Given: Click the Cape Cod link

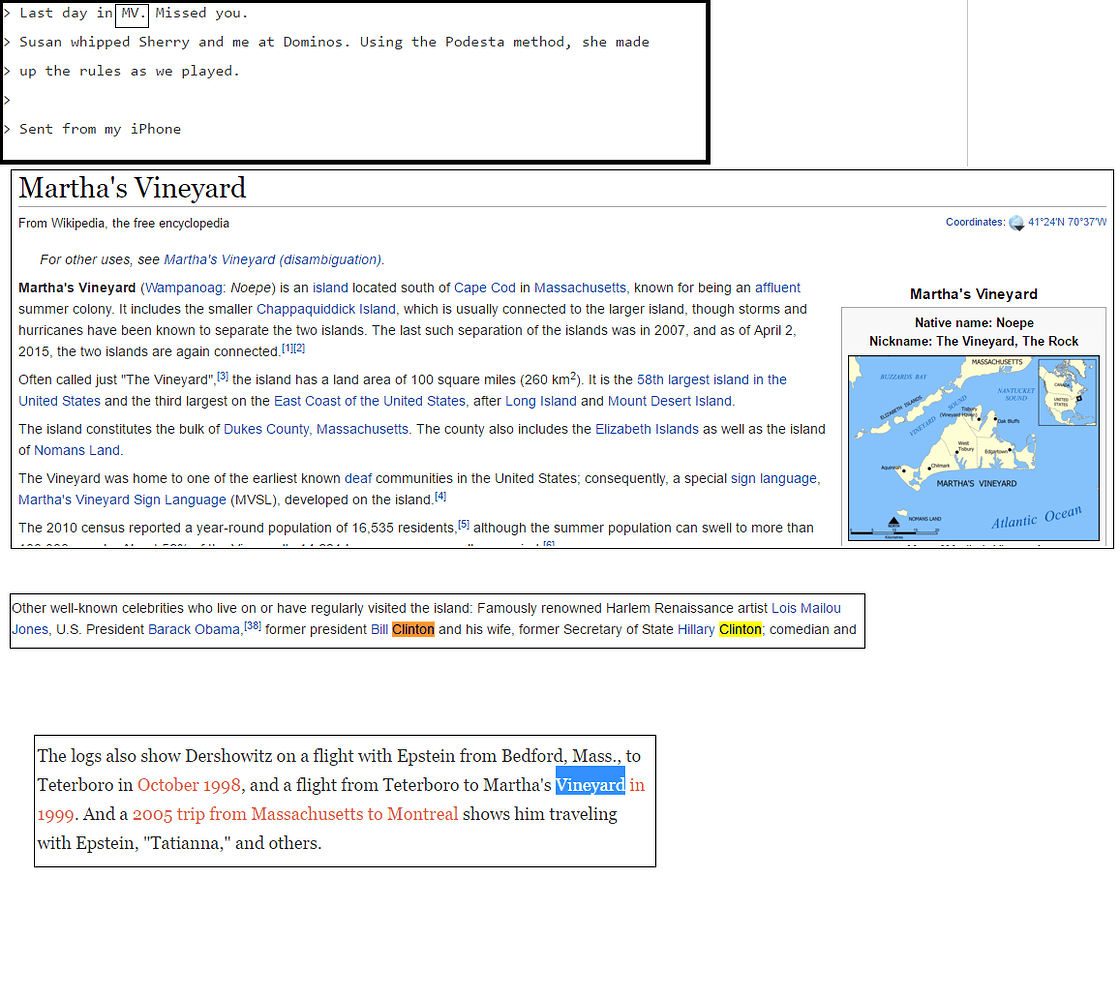Looking at the screenshot, I should (x=485, y=288).
